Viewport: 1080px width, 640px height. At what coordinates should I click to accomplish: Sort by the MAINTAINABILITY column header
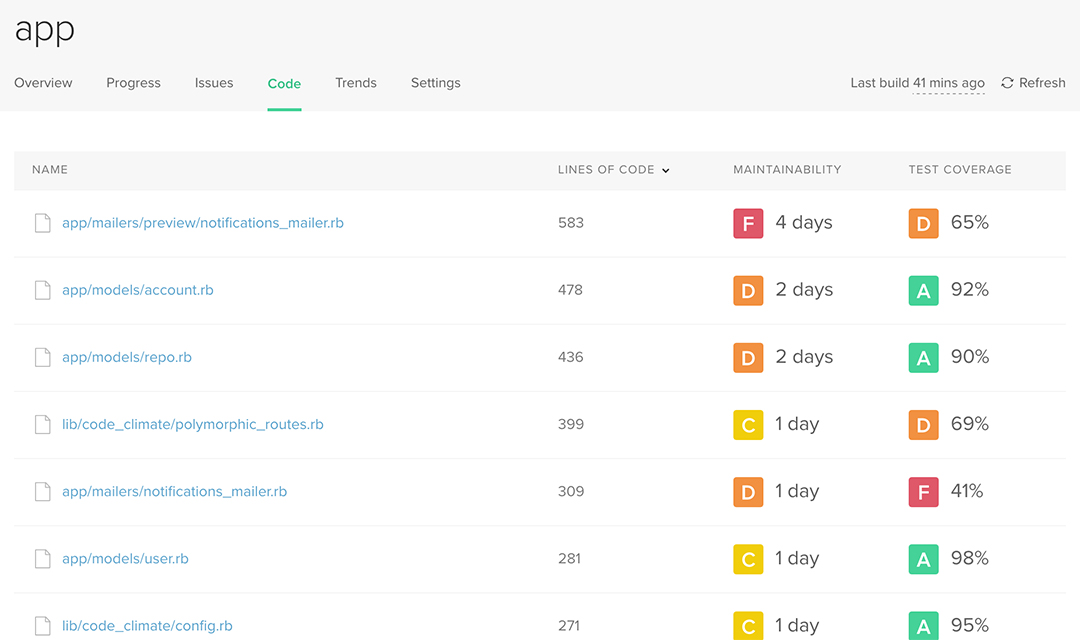(x=787, y=169)
